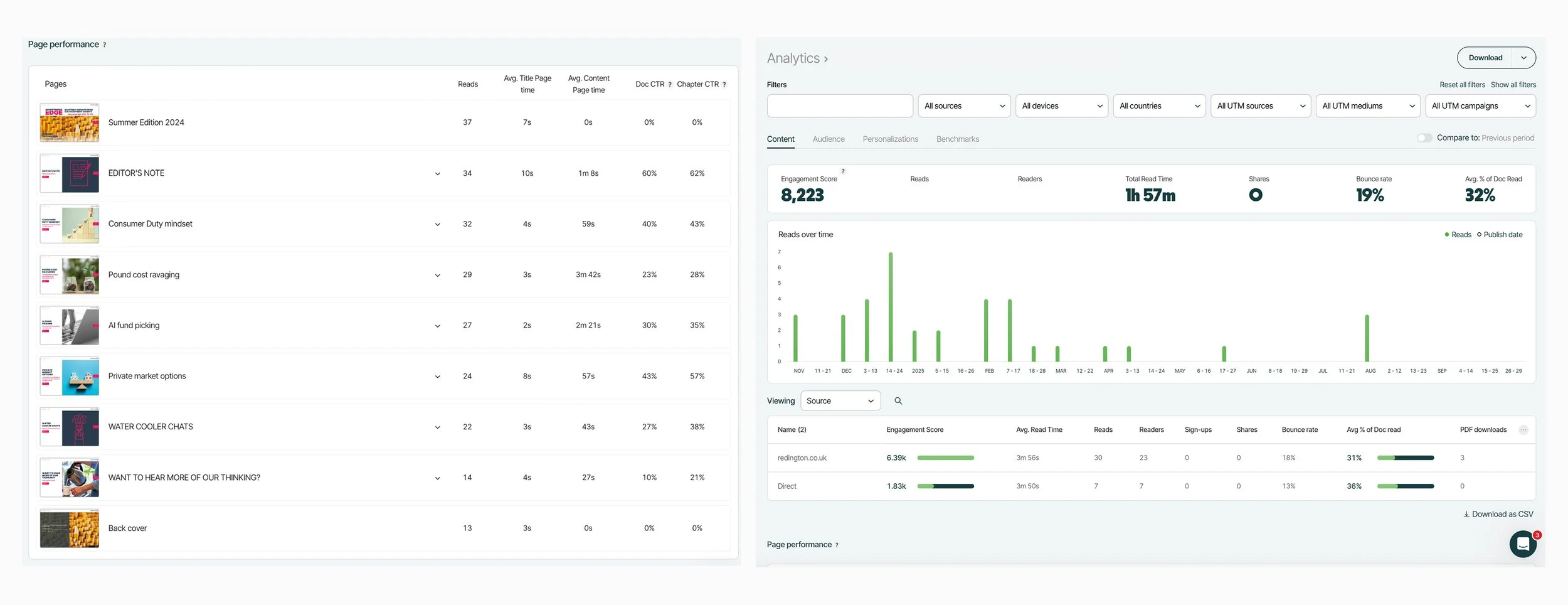The width and height of the screenshot is (1568, 605).
Task: Click redington.co.uk source row name
Action: tap(802, 458)
